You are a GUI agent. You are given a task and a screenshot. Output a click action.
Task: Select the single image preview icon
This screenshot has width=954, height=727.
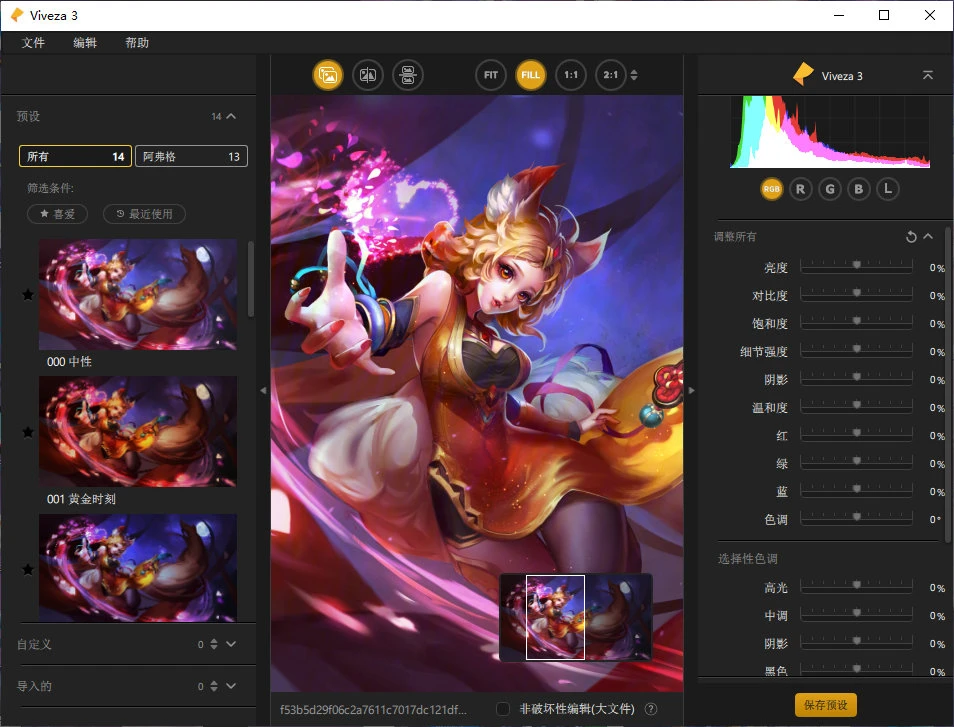point(328,74)
